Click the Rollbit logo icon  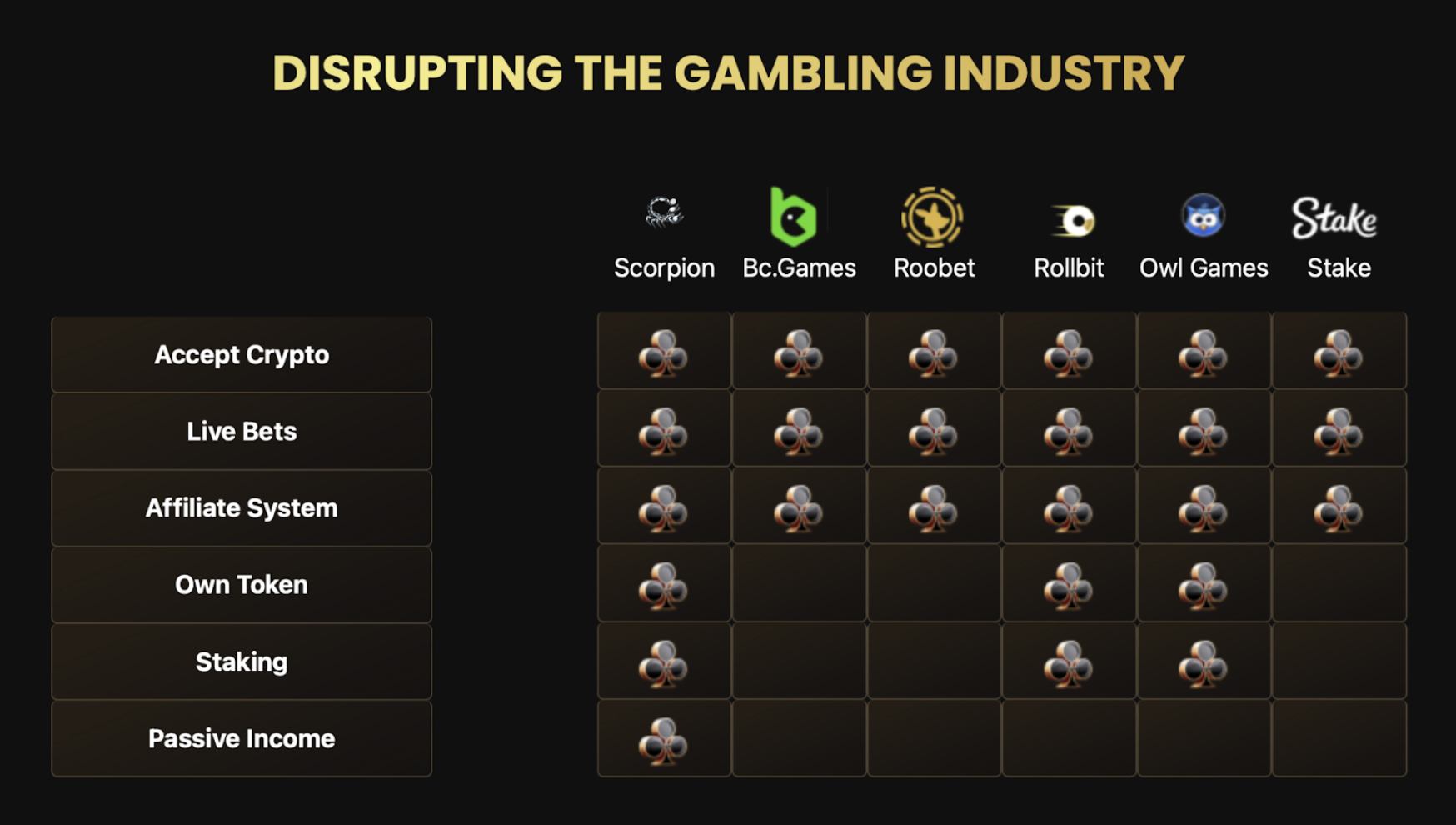click(x=1073, y=221)
